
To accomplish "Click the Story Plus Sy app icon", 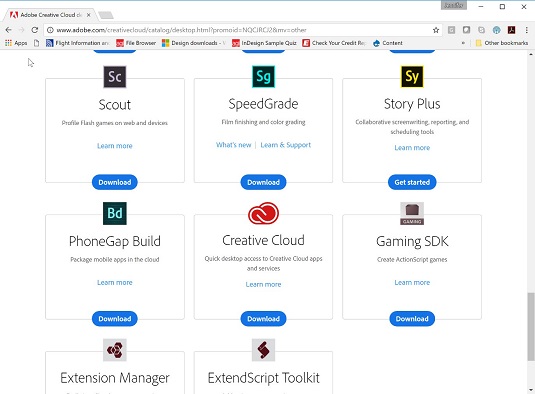I will click(412, 77).
